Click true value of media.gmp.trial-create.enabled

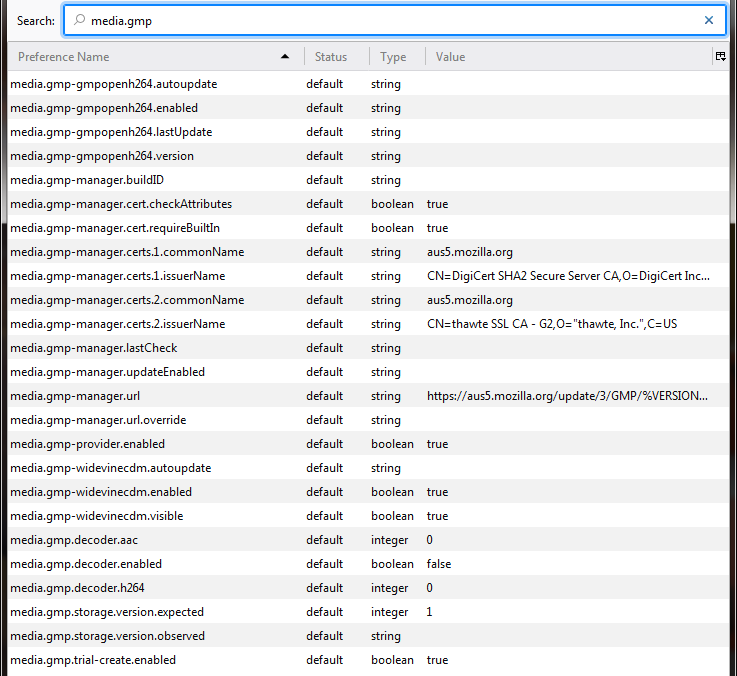coord(437,659)
